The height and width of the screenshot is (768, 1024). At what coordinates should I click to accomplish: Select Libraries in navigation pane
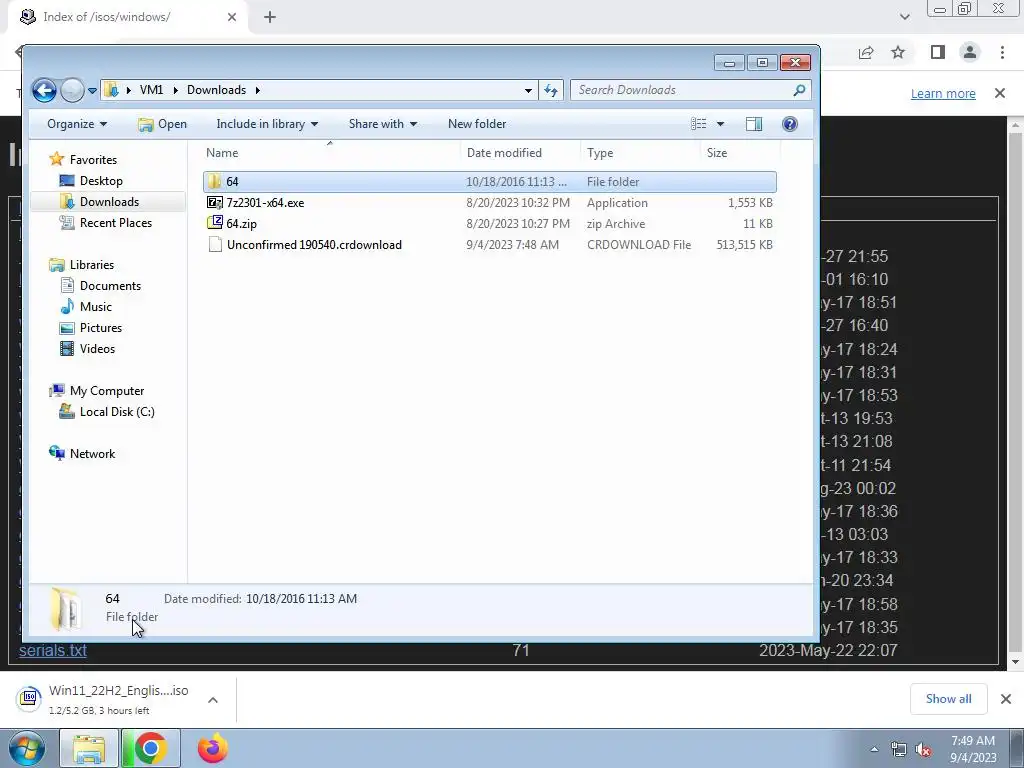point(92,264)
